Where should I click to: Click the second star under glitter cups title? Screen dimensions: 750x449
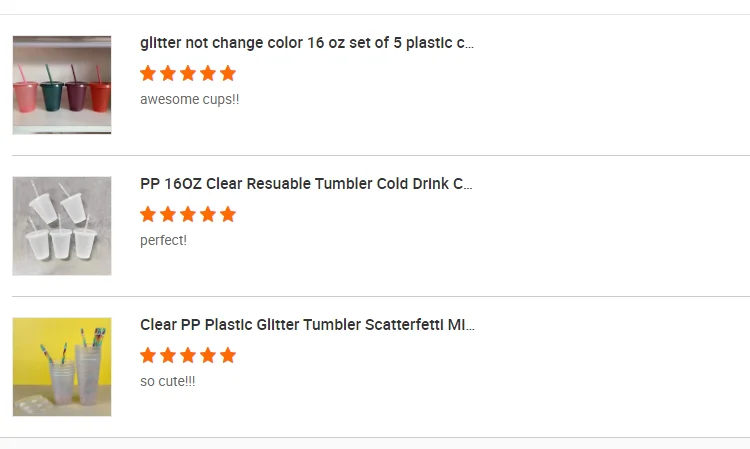coord(168,73)
